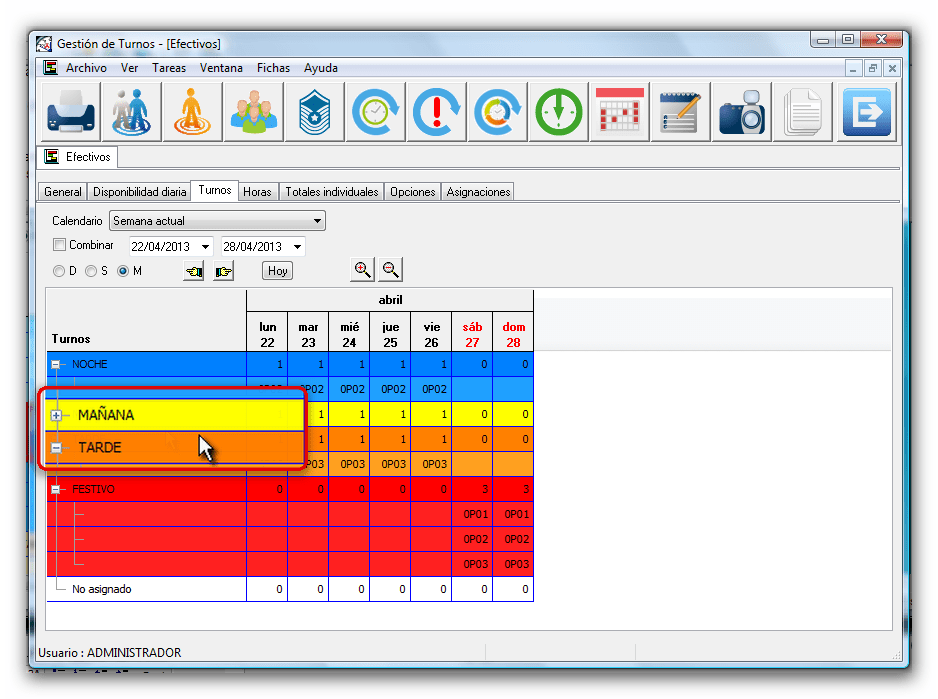Enable the Combinar checkbox

[x=59, y=245]
